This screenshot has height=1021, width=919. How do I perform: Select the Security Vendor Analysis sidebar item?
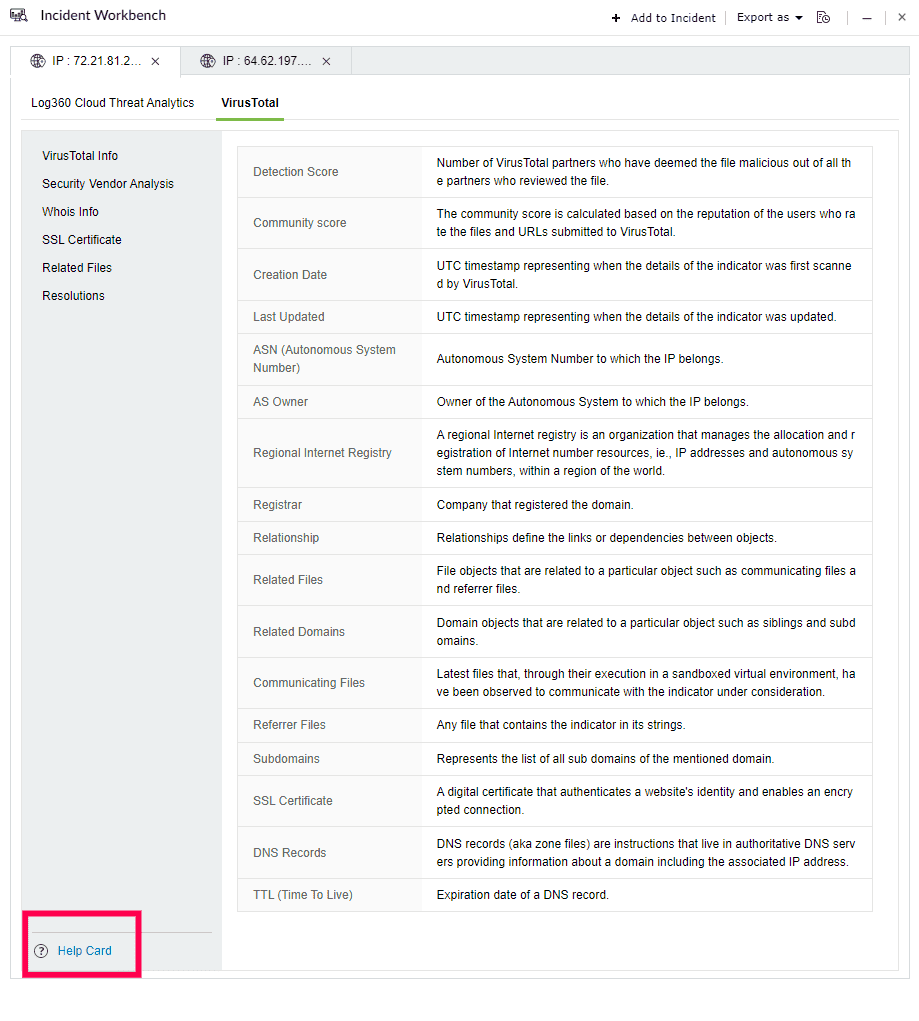tap(107, 183)
